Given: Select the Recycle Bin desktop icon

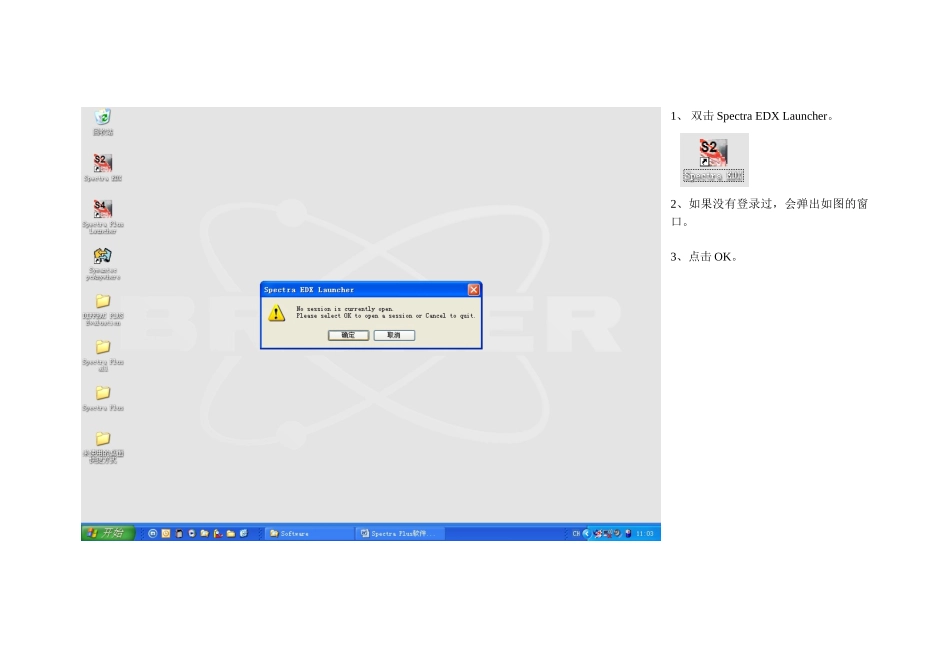Looking at the screenshot, I should (x=103, y=122).
